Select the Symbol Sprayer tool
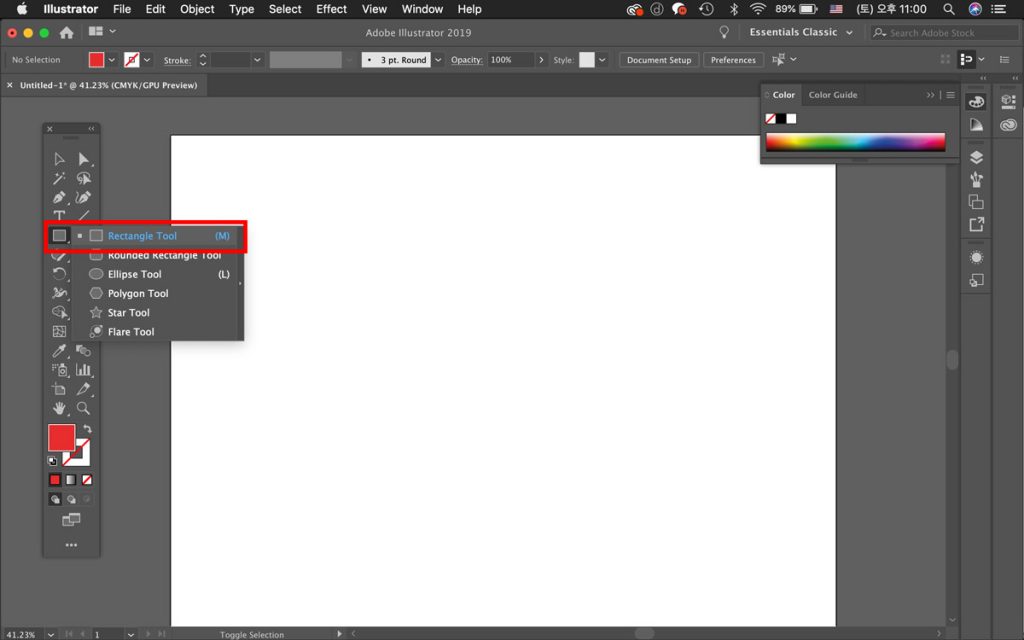The height and width of the screenshot is (640, 1024). [59, 370]
